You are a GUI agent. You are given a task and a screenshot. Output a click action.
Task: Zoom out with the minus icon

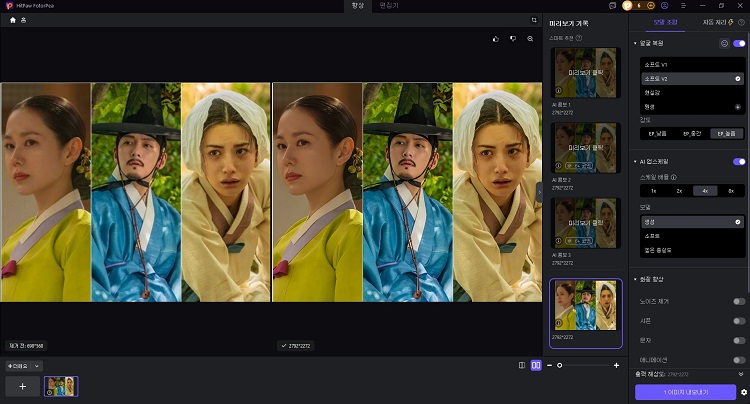tap(549, 365)
